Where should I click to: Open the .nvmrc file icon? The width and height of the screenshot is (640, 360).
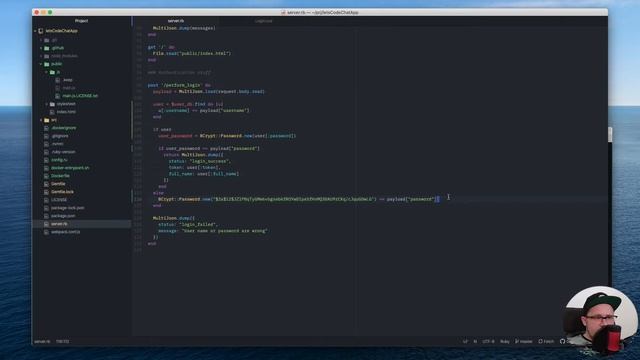(46, 144)
